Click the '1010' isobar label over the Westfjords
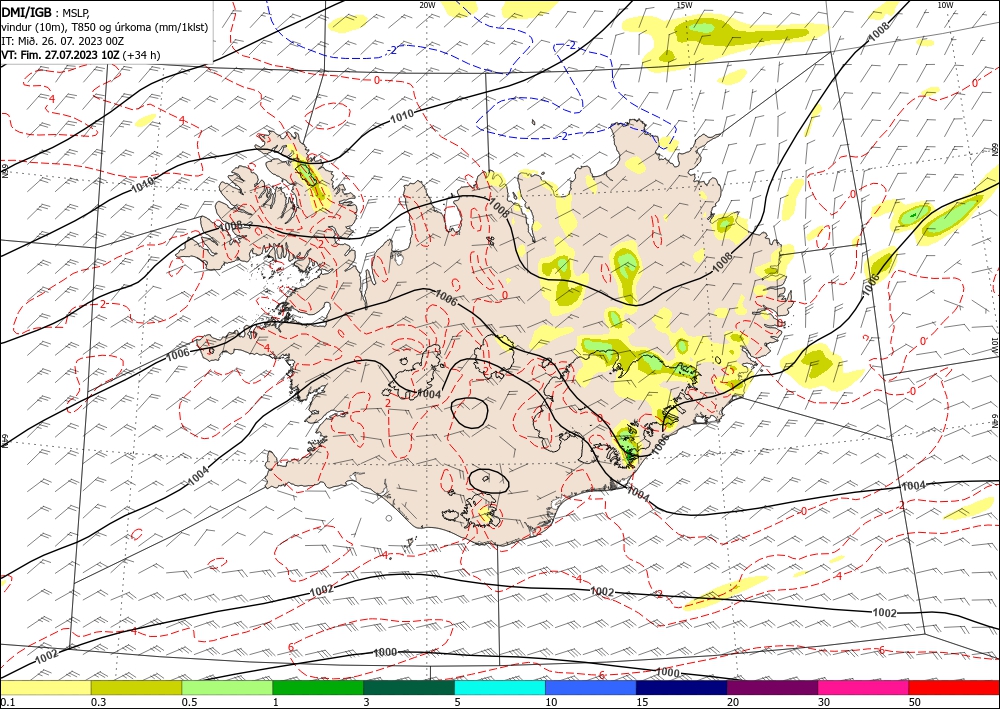 pos(143,186)
